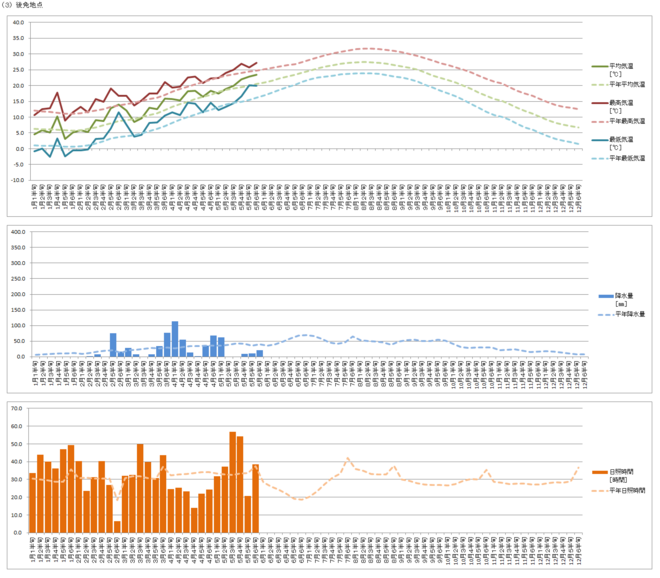Click the -10.0 label on temperature axis
The width and height of the screenshot is (660, 578).
(x=18, y=180)
